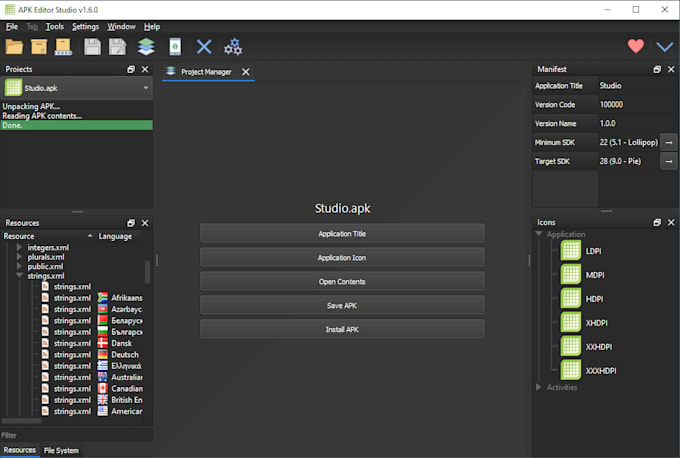Select the British English strings.xml row
680x458 pixels.
click(92, 400)
